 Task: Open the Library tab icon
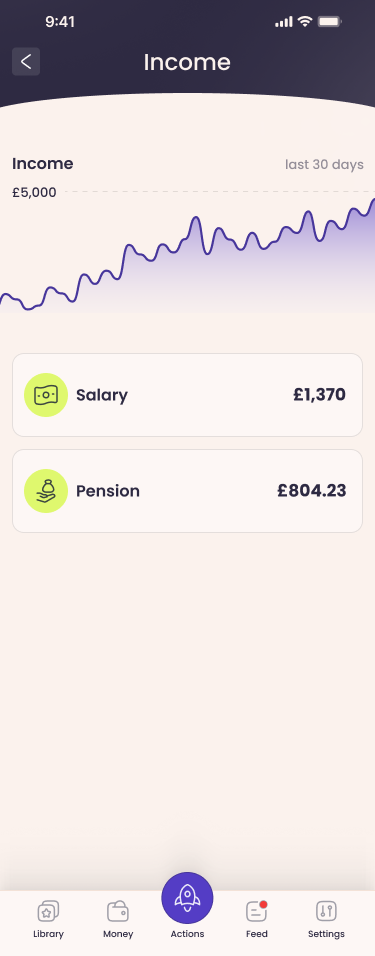click(x=48, y=911)
